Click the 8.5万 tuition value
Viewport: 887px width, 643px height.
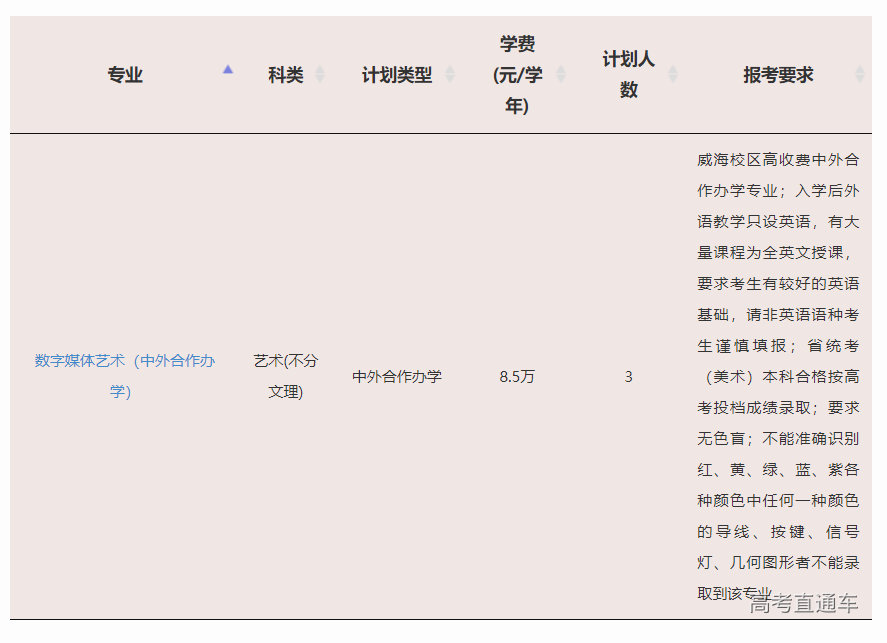517,377
